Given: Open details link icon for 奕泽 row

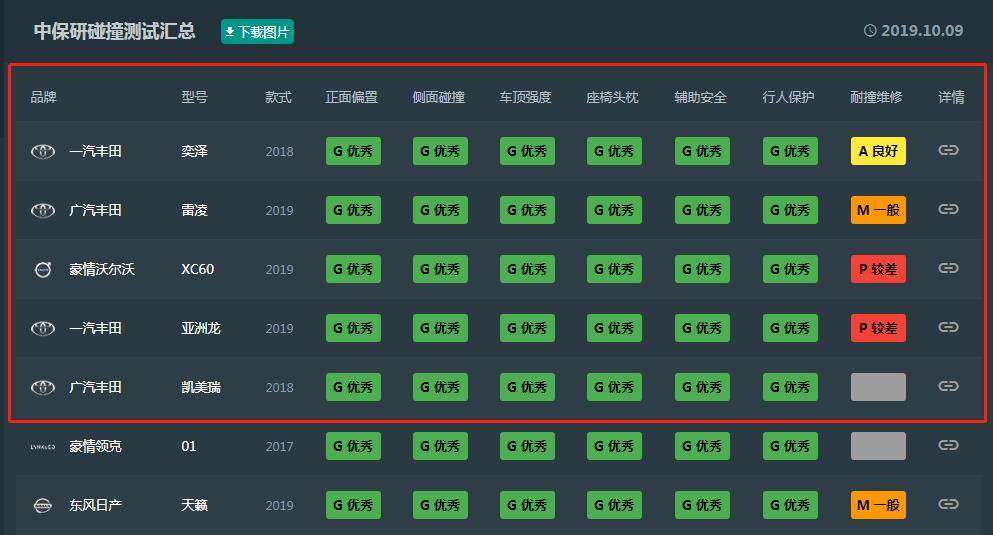Looking at the screenshot, I should coord(948,151).
